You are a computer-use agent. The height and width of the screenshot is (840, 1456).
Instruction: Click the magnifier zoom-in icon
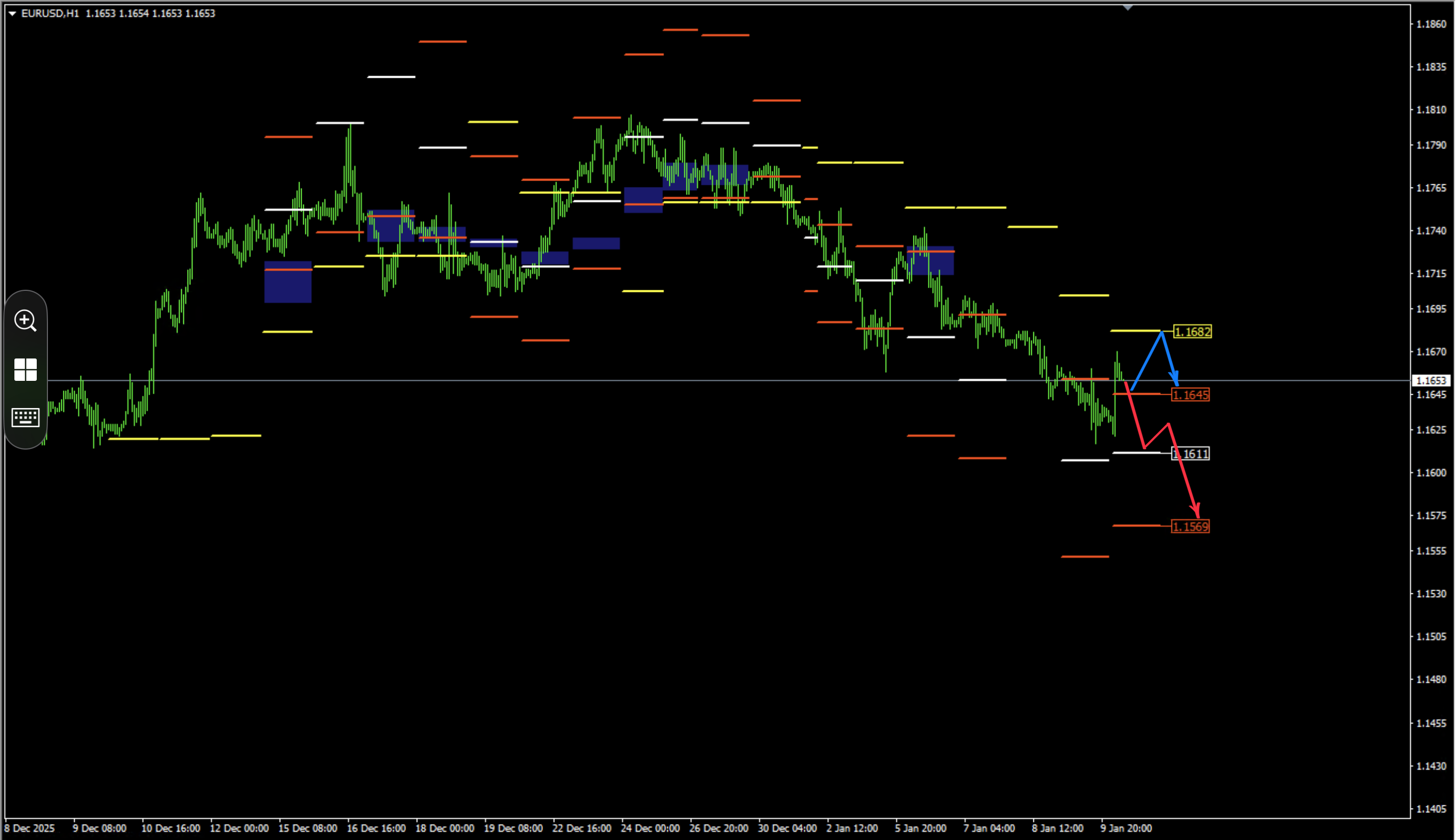pyautogui.click(x=26, y=320)
